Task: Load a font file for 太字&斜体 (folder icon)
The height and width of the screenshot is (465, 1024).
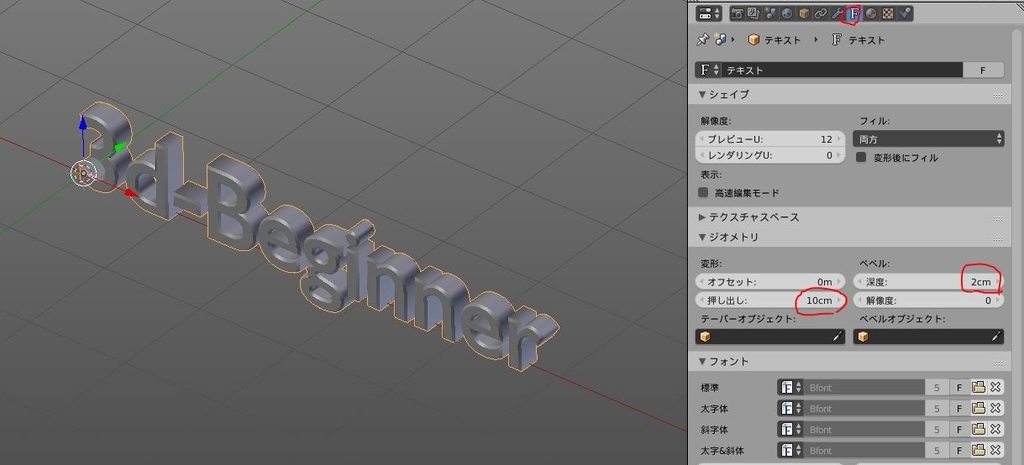Action: click(978, 451)
